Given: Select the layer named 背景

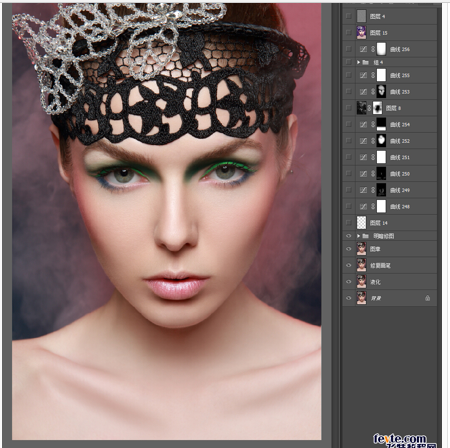Looking at the screenshot, I should pos(390,298).
